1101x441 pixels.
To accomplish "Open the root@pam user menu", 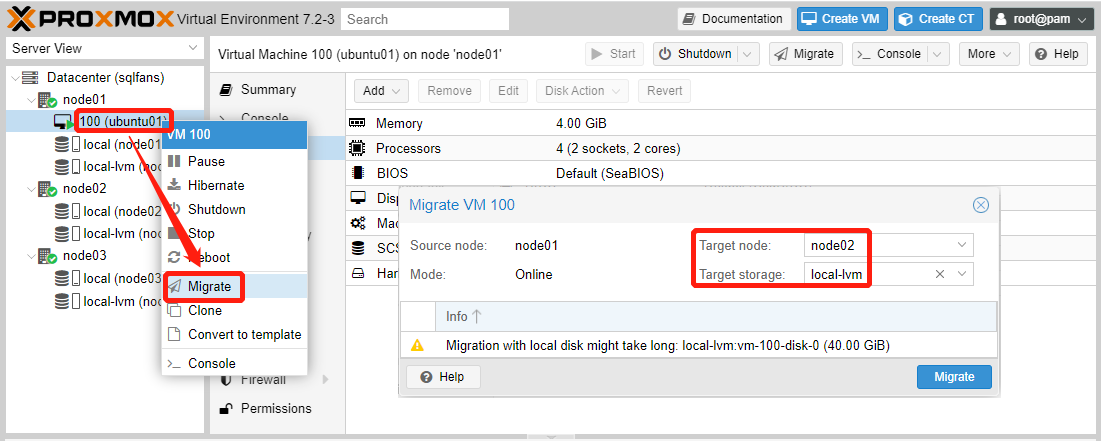I will pos(1041,19).
